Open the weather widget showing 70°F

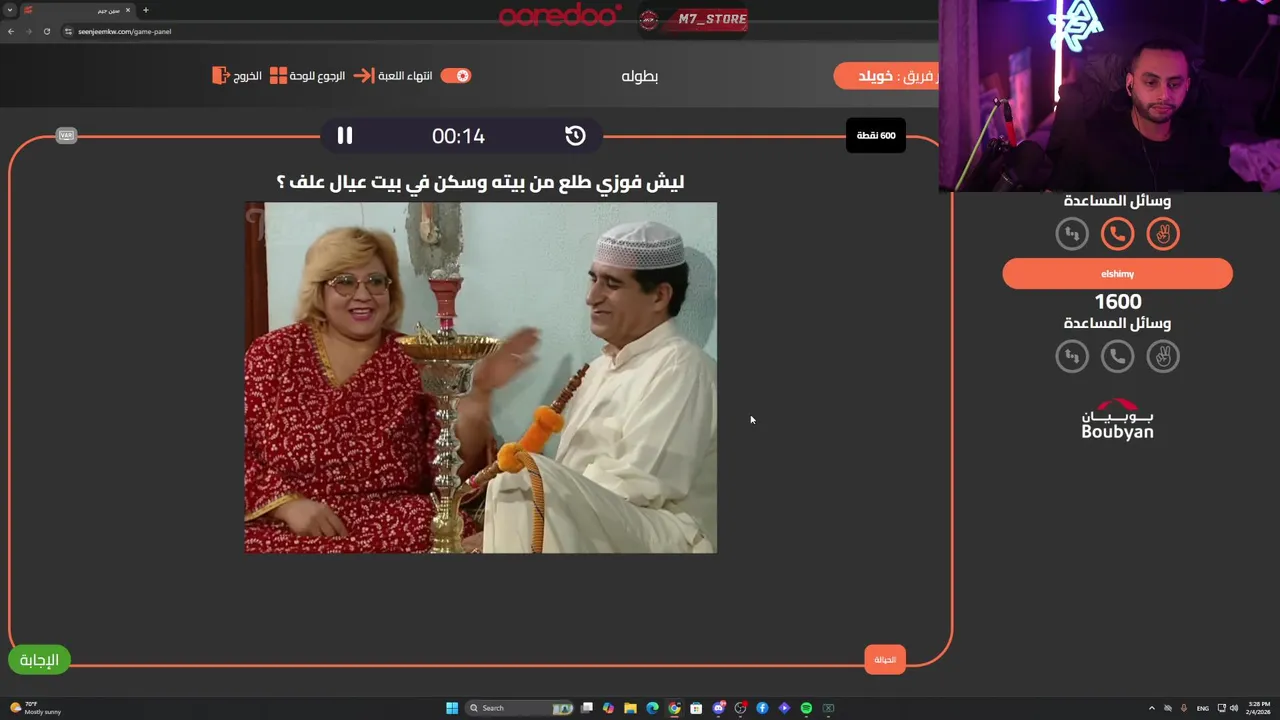(x=34, y=708)
